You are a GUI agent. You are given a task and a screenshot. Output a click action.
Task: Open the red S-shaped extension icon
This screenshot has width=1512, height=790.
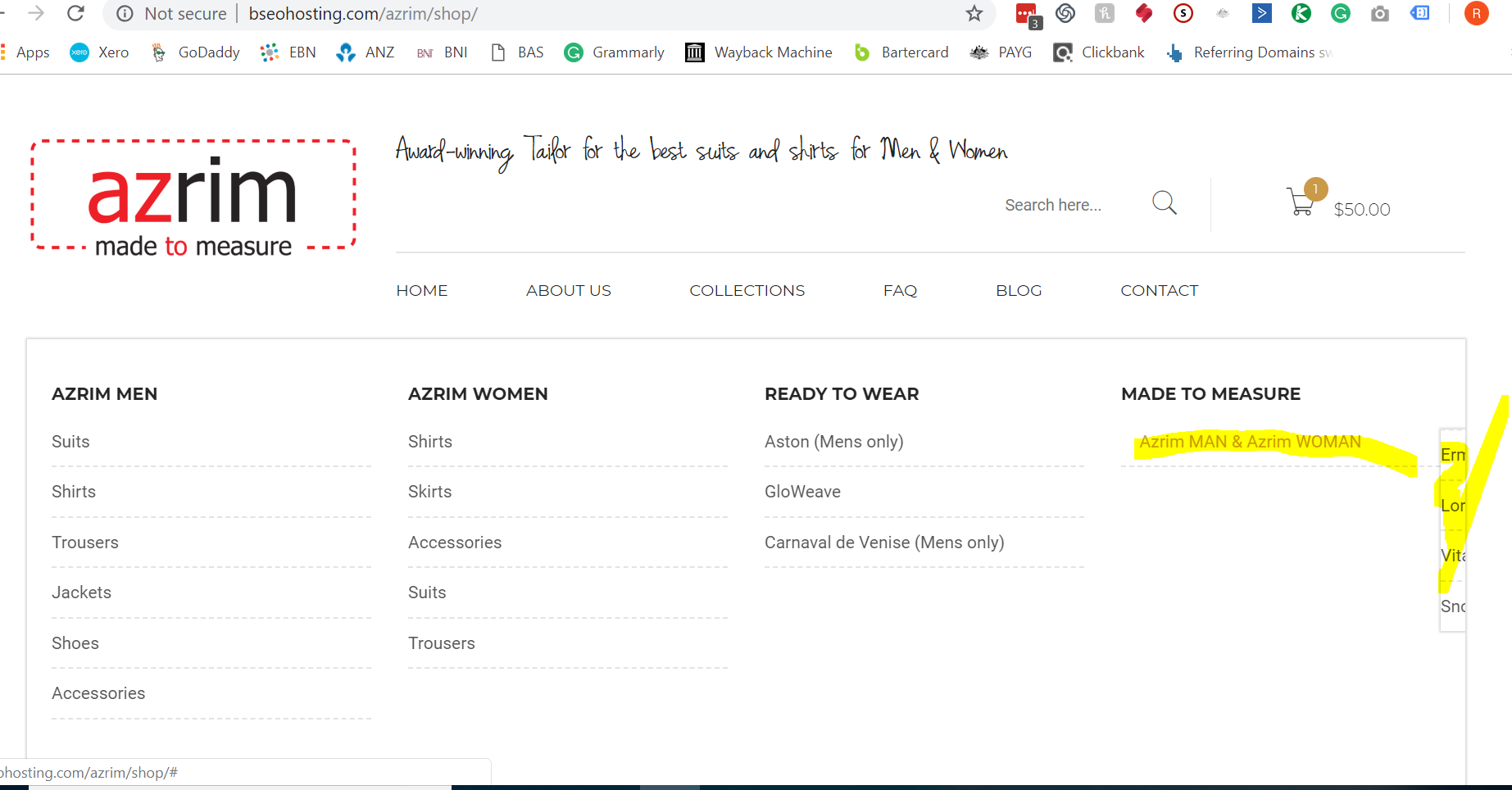point(1144,13)
